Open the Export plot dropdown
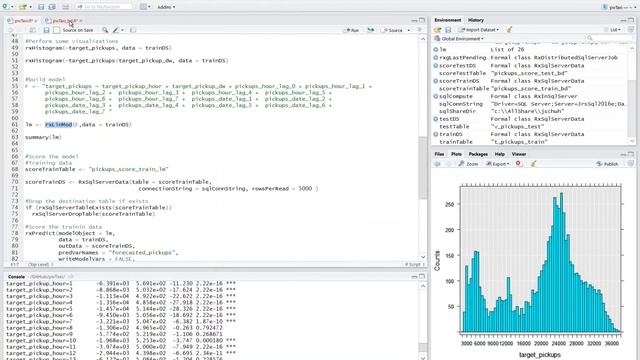 coord(497,164)
